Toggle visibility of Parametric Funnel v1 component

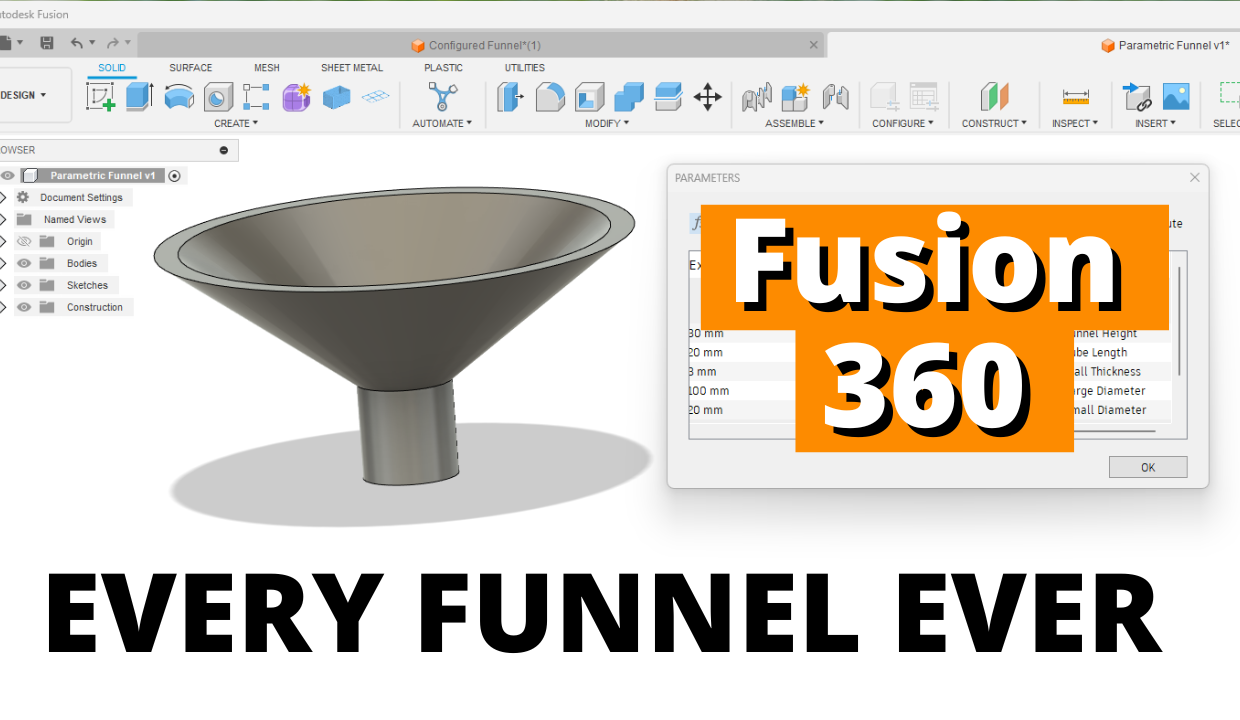coord(8,176)
